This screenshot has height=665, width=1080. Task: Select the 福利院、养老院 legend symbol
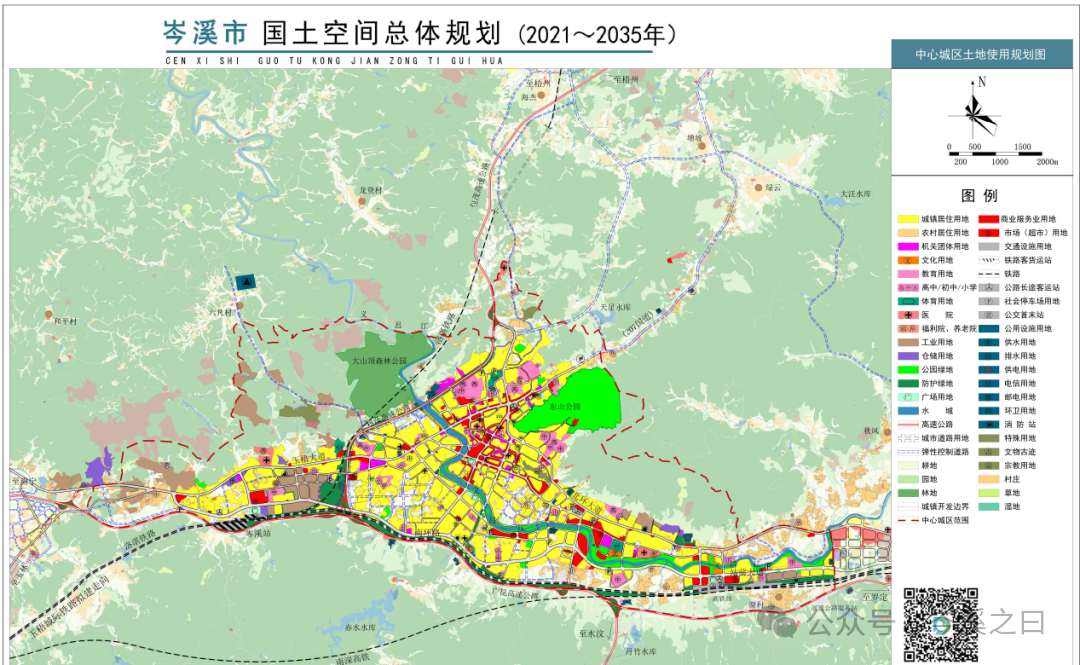(908, 329)
